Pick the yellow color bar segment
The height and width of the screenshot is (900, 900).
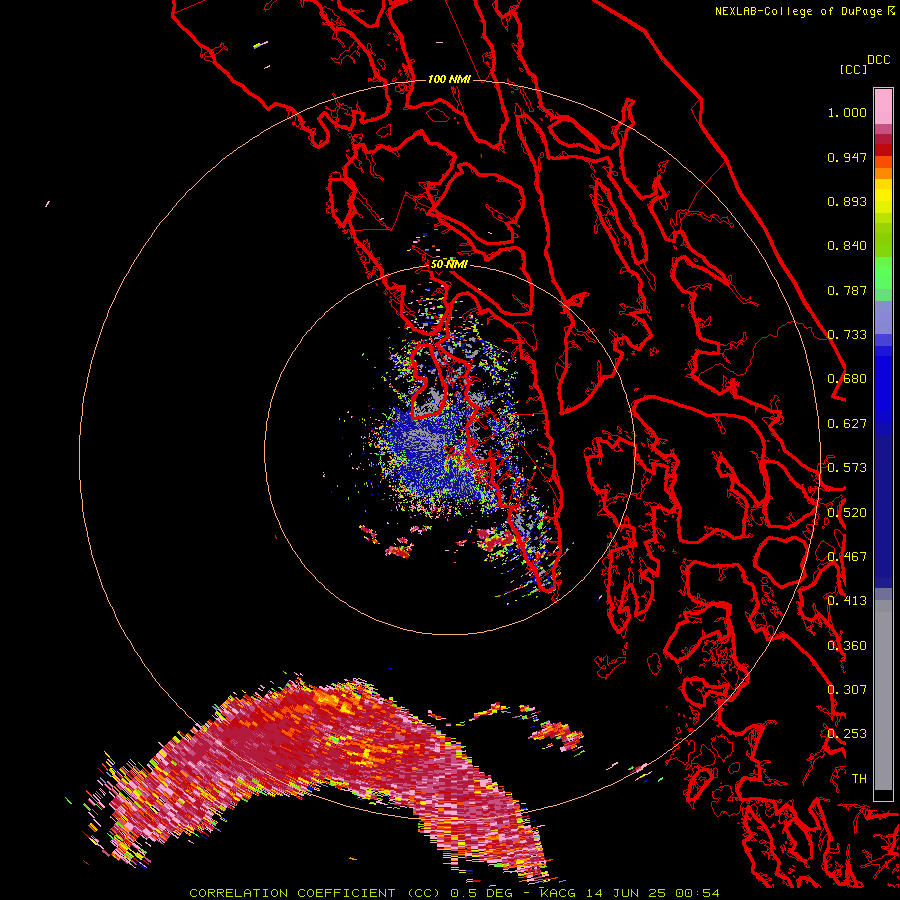883,196
